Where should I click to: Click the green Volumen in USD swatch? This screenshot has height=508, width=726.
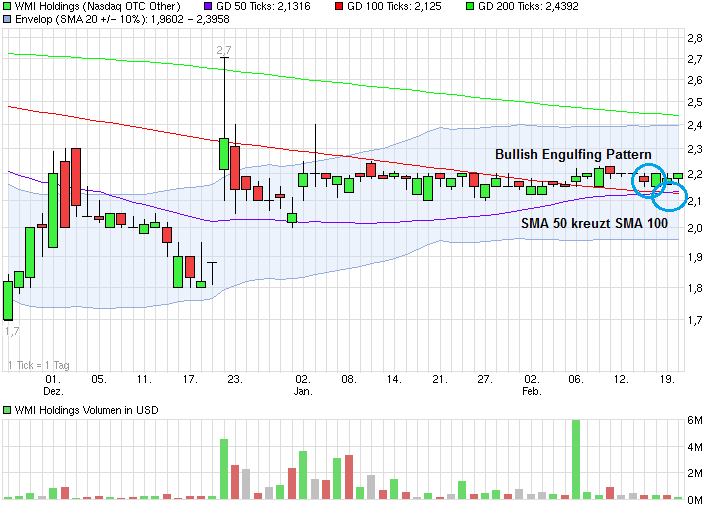coord(7,410)
